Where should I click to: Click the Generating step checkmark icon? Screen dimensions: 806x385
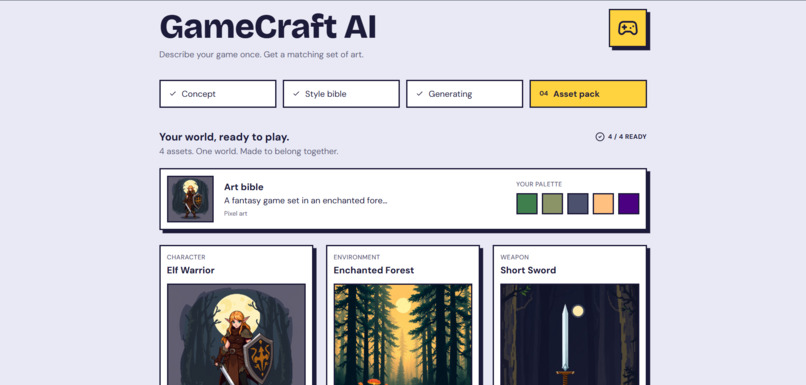pyautogui.click(x=419, y=94)
